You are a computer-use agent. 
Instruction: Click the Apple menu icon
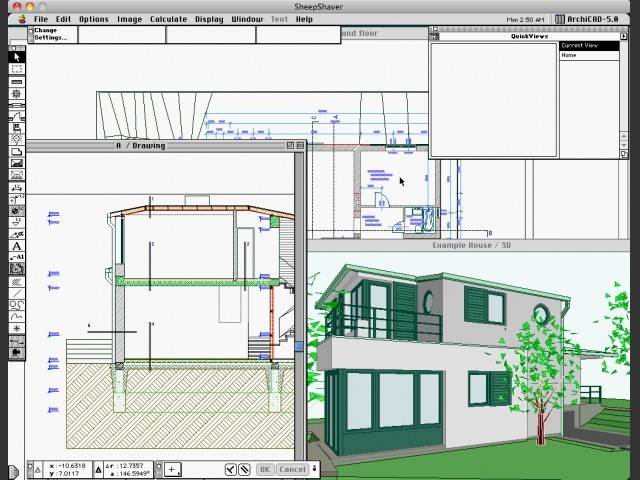pos(21,19)
